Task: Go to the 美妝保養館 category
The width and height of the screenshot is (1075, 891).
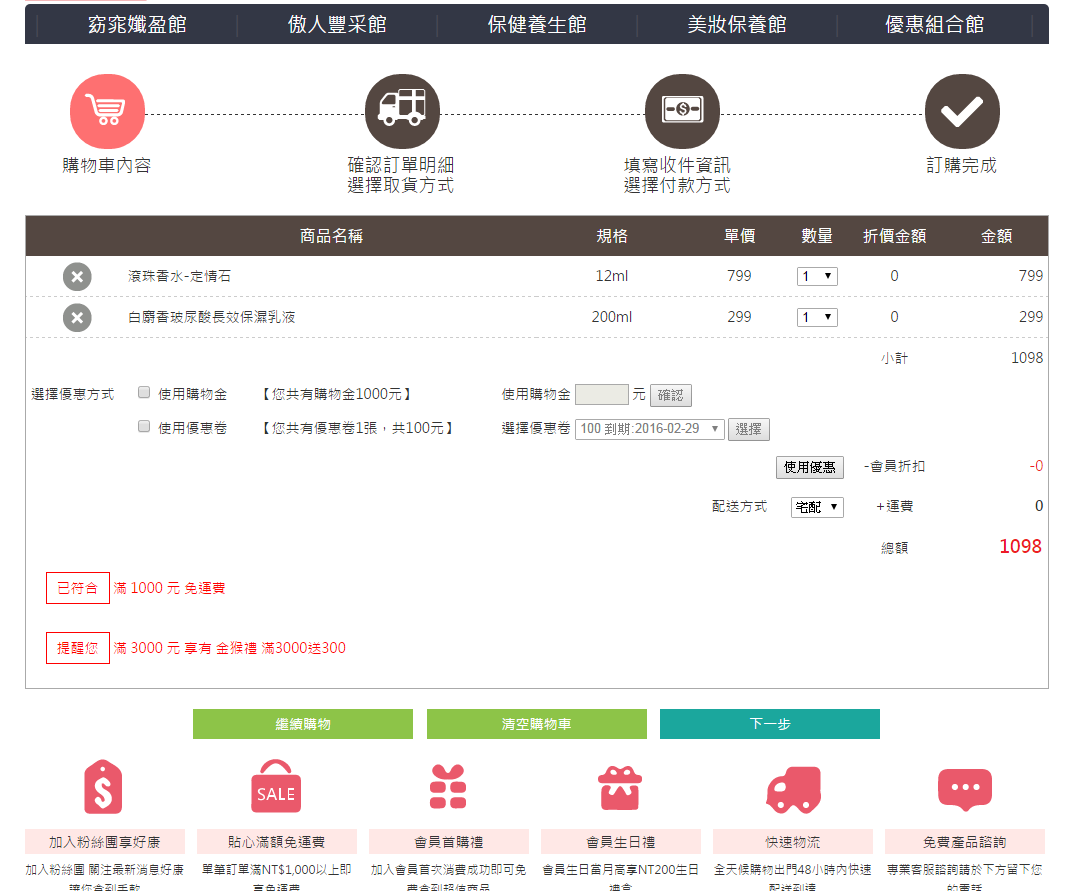Action: [737, 25]
